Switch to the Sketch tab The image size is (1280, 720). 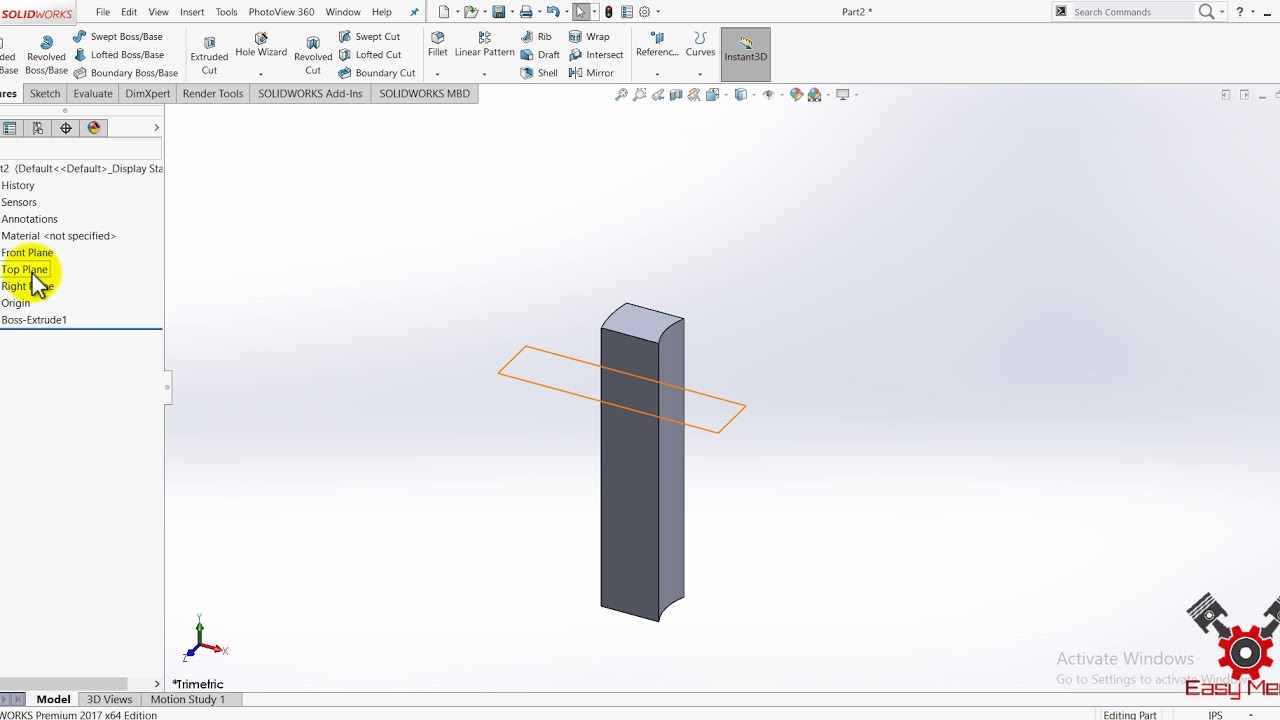(x=45, y=93)
